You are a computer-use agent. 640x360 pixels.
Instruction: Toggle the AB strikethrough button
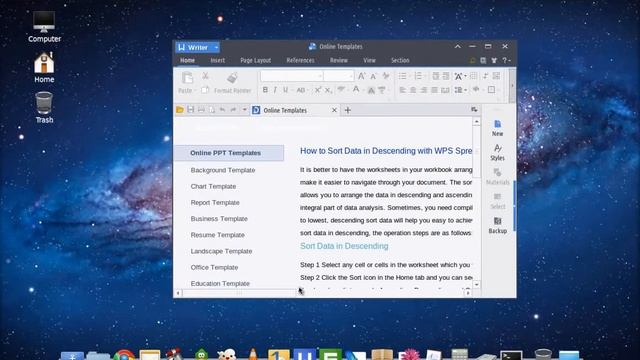coord(301,90)
